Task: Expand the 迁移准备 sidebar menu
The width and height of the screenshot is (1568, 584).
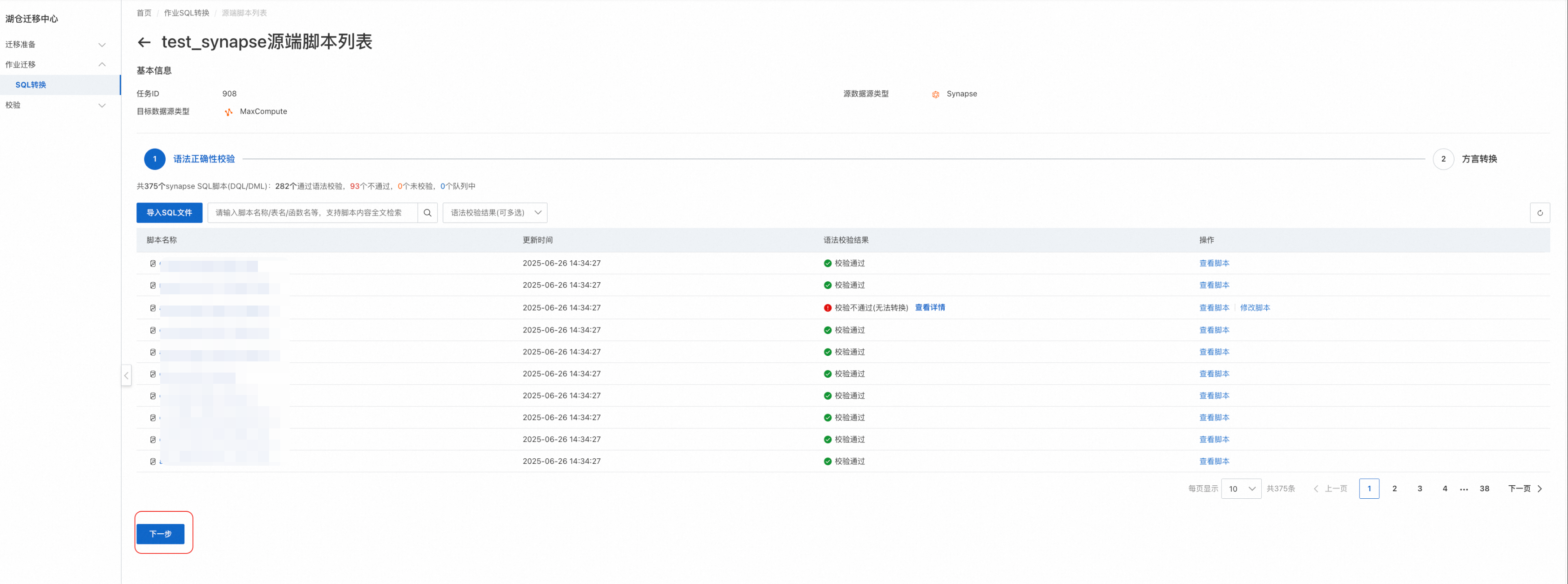Action: pos(60,44)
